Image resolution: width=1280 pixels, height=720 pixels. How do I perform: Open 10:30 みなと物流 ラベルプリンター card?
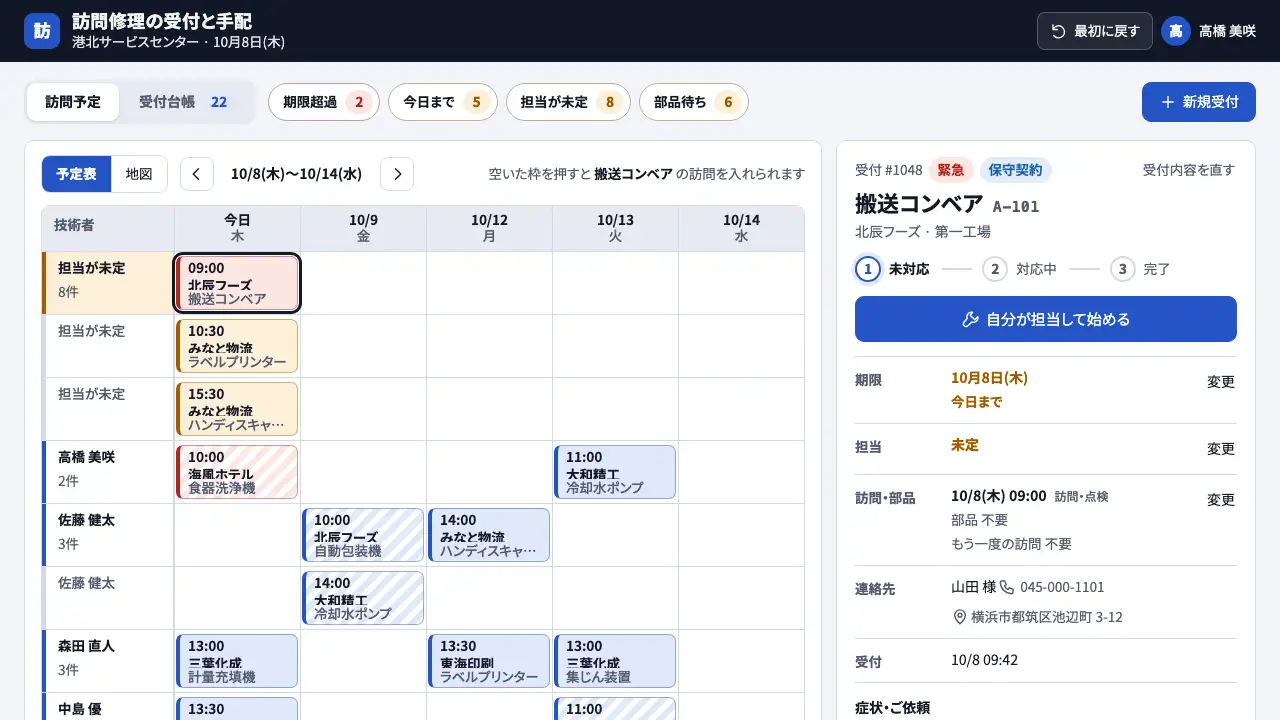237,346
